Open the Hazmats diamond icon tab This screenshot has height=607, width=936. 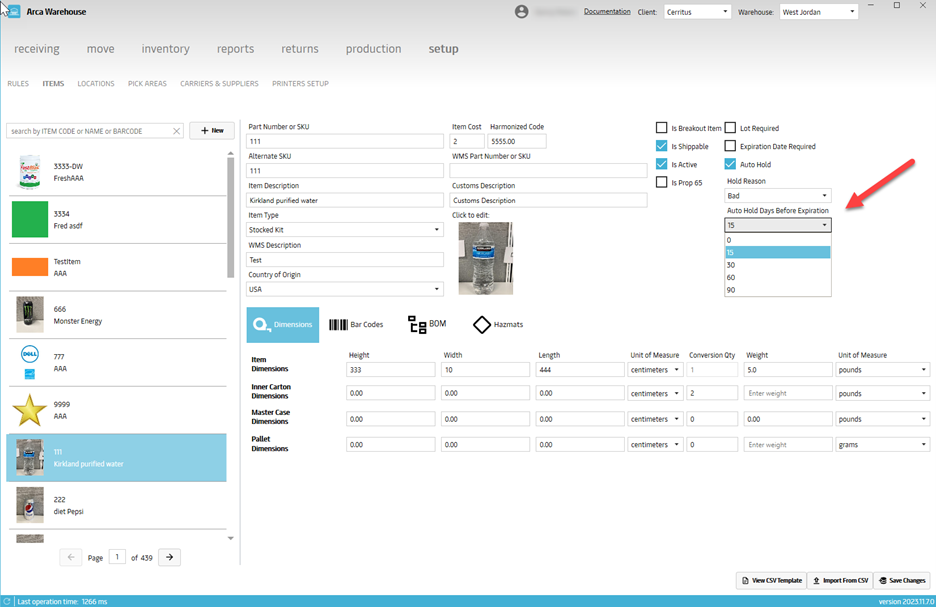(x=482, y=325)
